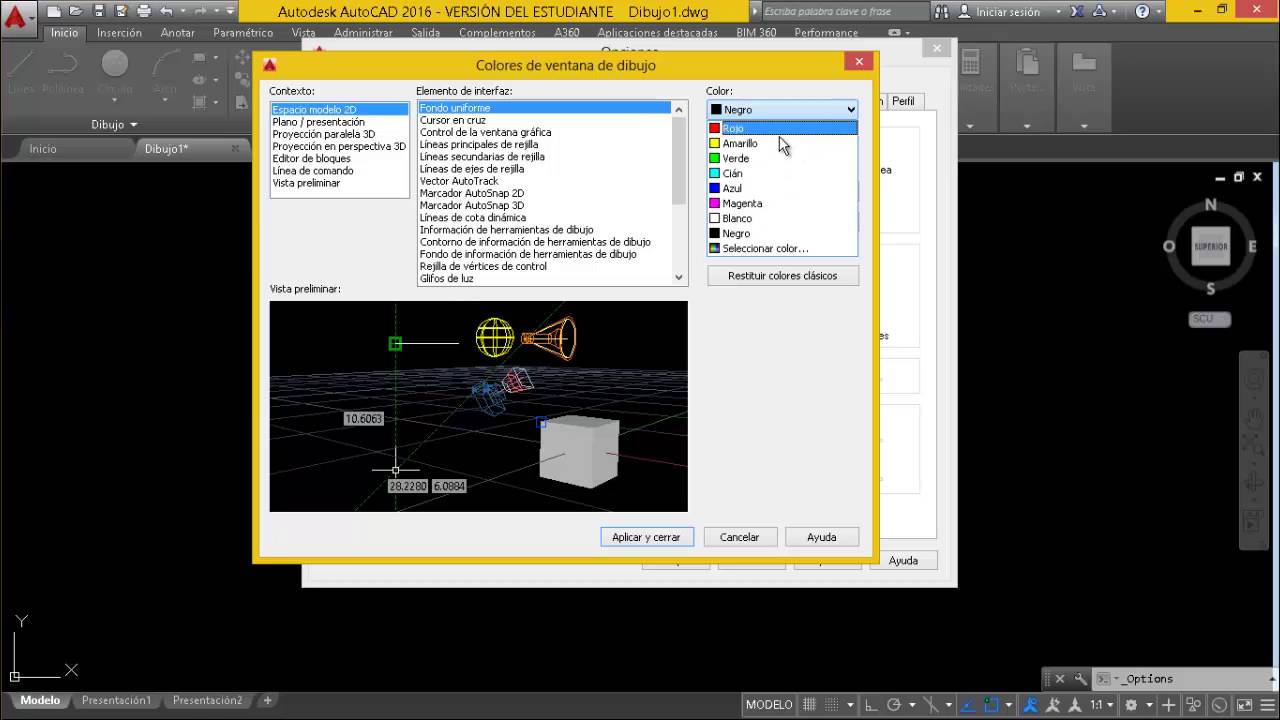Screen dimensions: 1280x720
Task: Click the Iniciar sesión user icon
Action: [x=964, y=12]
